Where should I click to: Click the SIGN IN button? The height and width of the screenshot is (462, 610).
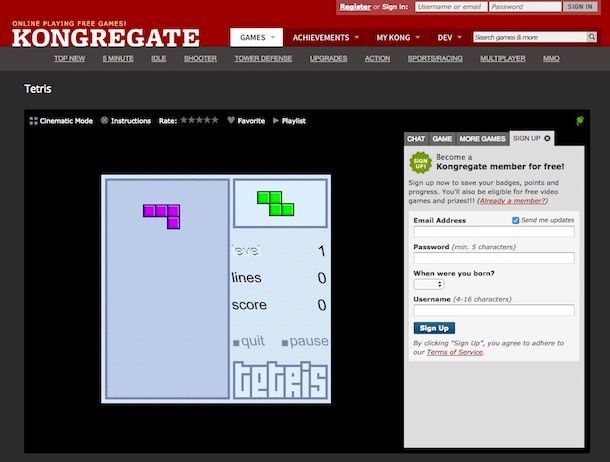click(x=580, y=7)
